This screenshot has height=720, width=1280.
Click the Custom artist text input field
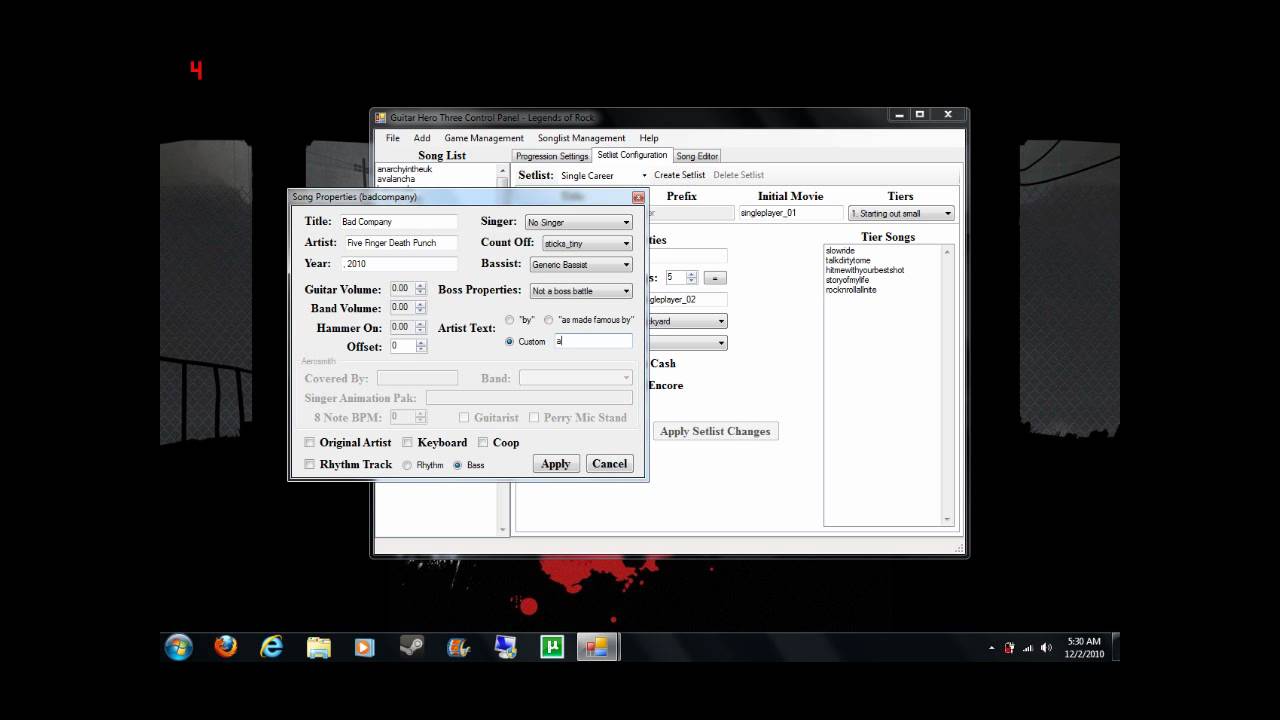pyautogui.click(x=594, y=341)
